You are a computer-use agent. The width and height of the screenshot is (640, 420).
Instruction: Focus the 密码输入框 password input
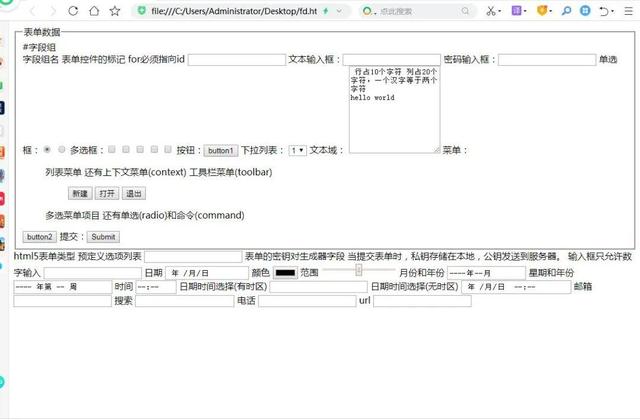point(547,60)
